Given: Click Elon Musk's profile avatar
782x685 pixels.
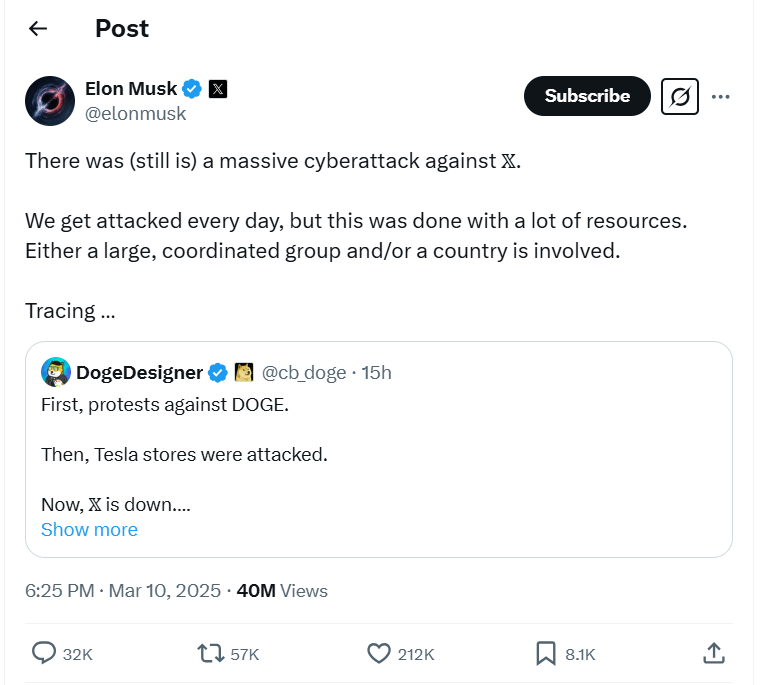Looking at the screenshot, I should click(x=50, y=101).
